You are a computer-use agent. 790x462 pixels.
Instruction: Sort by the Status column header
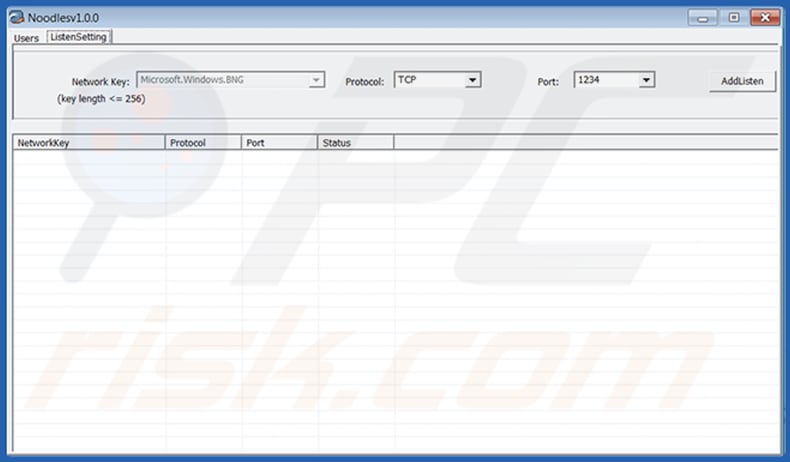(355, 143)
